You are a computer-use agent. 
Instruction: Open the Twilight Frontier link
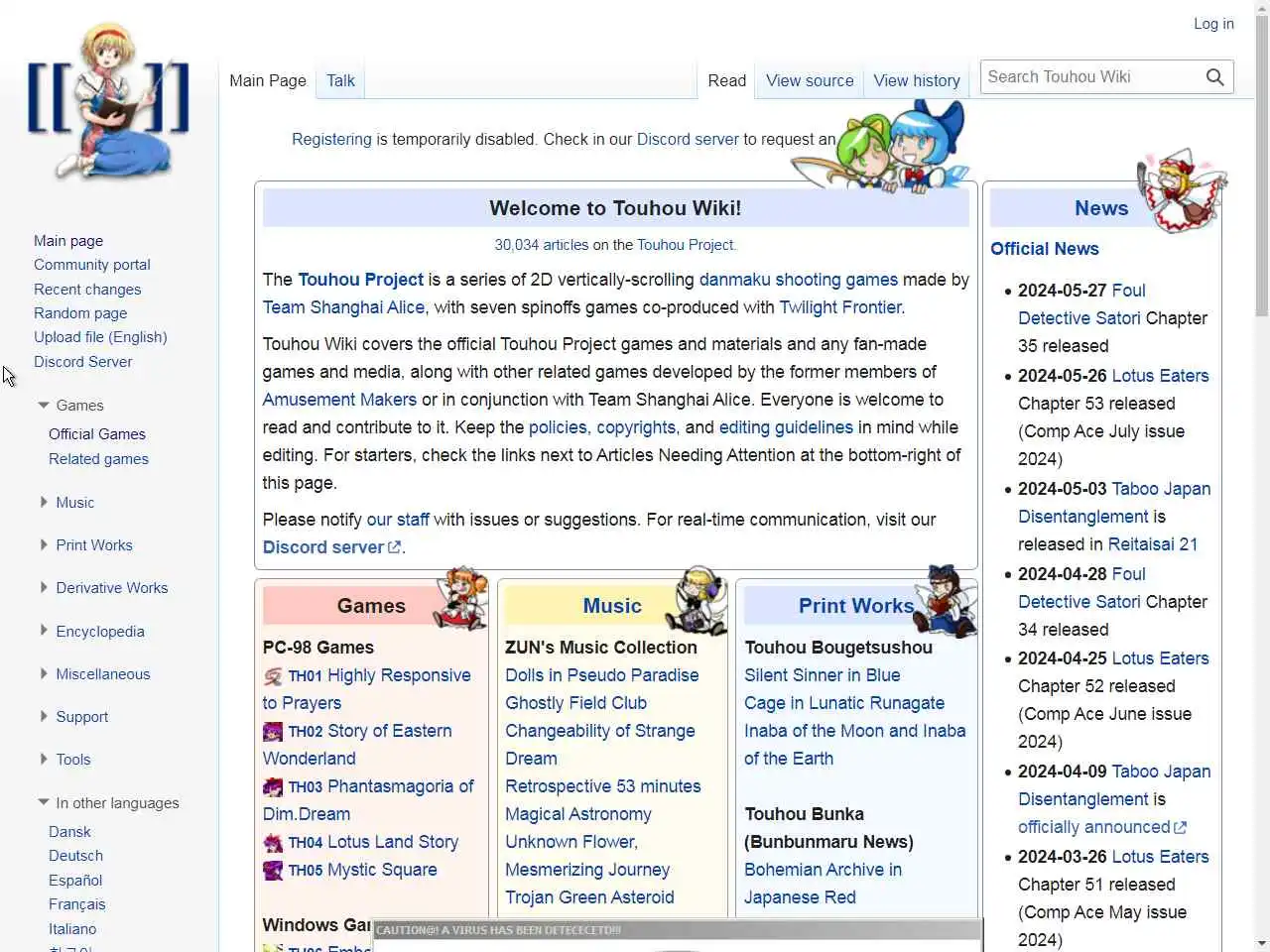pos(840,307)
